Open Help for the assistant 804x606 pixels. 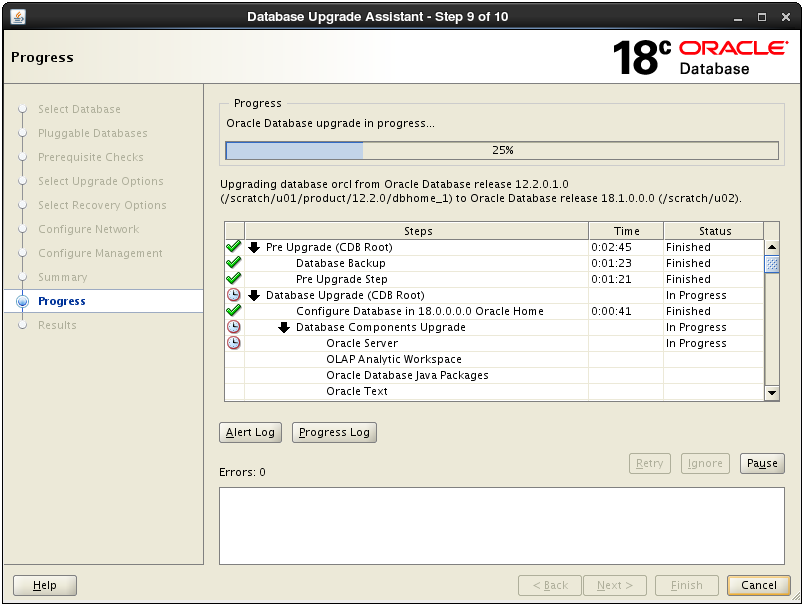45,585
